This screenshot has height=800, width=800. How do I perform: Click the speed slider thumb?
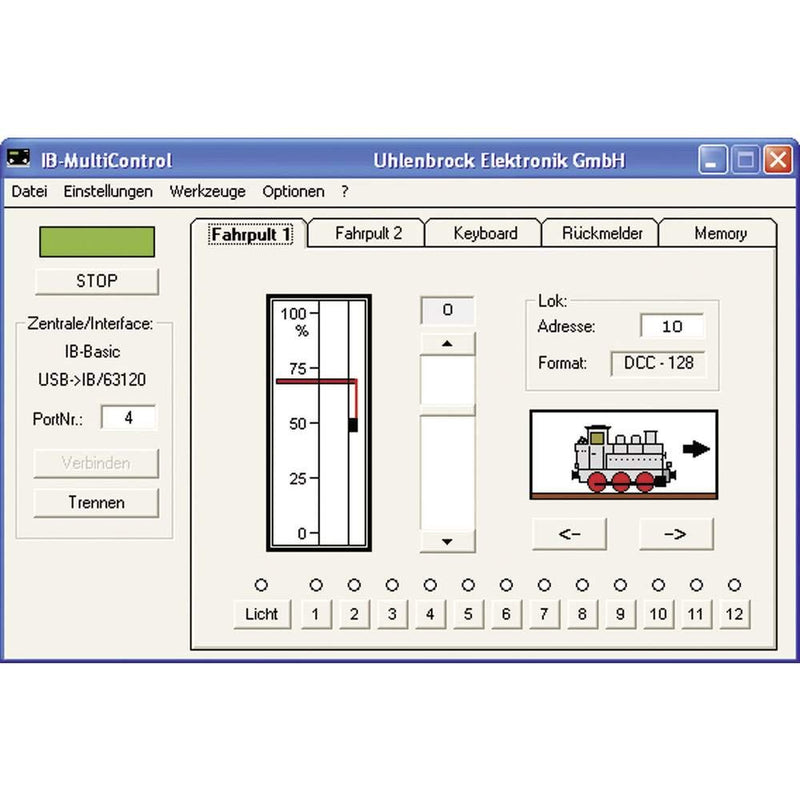(x=447, y=410)
